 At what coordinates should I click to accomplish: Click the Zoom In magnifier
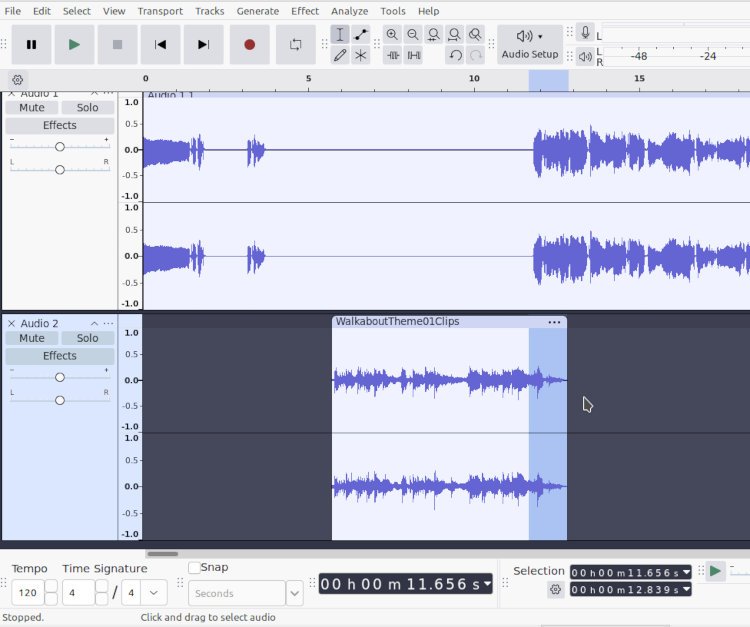392,34
